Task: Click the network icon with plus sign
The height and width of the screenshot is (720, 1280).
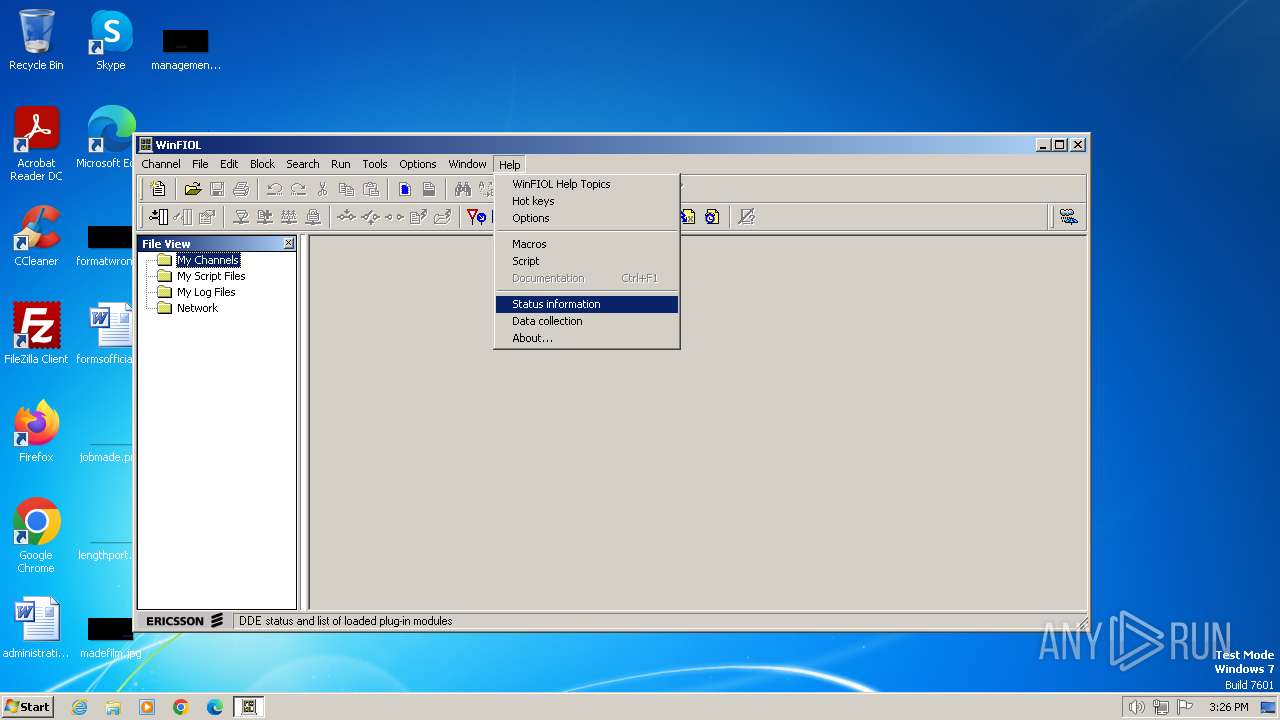Action: [x=265, y=216]
